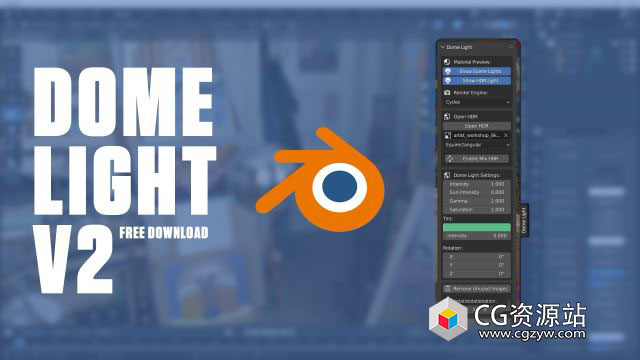Click the Render Engine camera icon
Image resolution: width=640 pixels, height=360 pixels.
[447, 93]
